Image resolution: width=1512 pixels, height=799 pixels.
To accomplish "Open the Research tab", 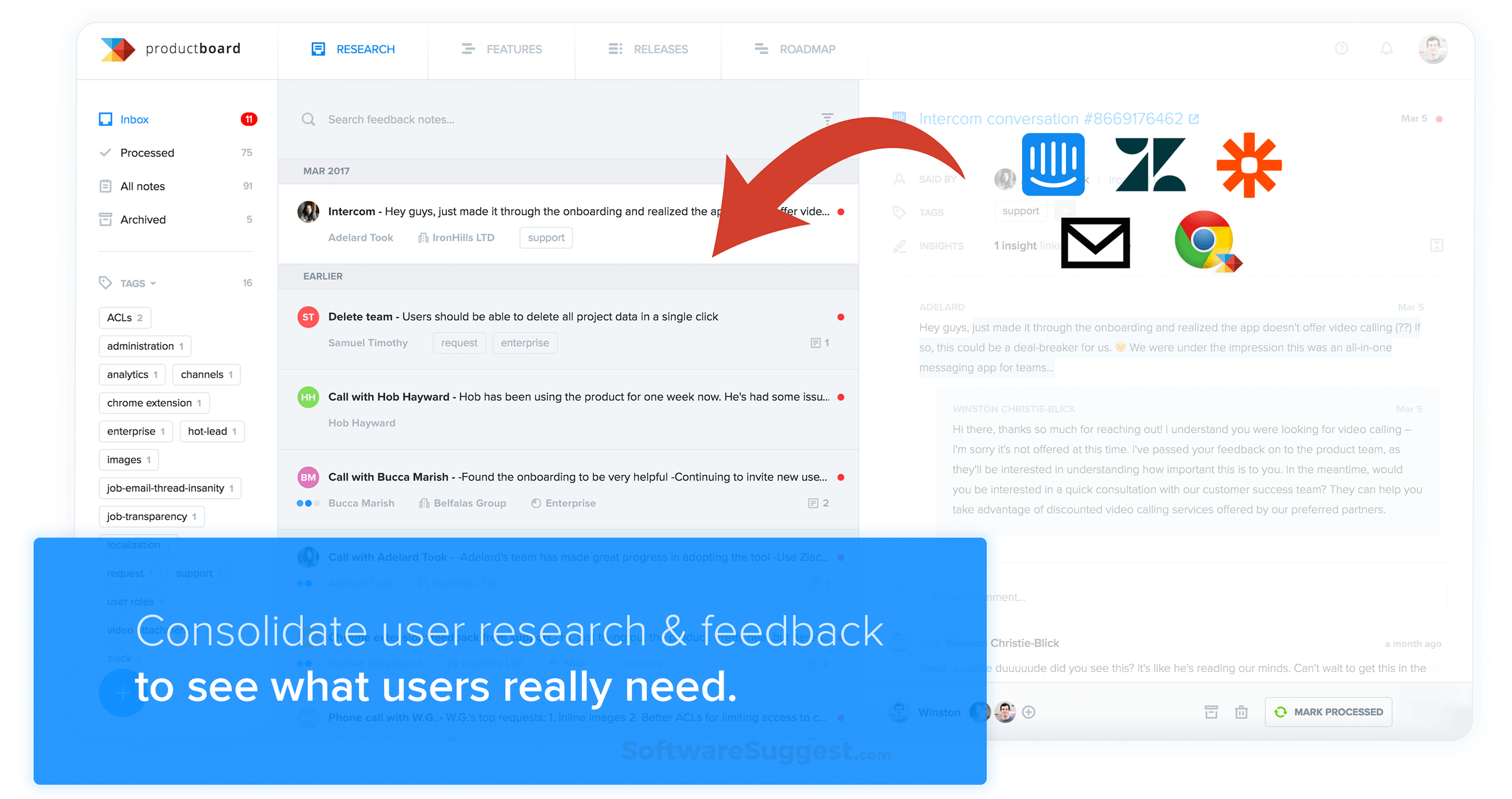I will [353, 49].
